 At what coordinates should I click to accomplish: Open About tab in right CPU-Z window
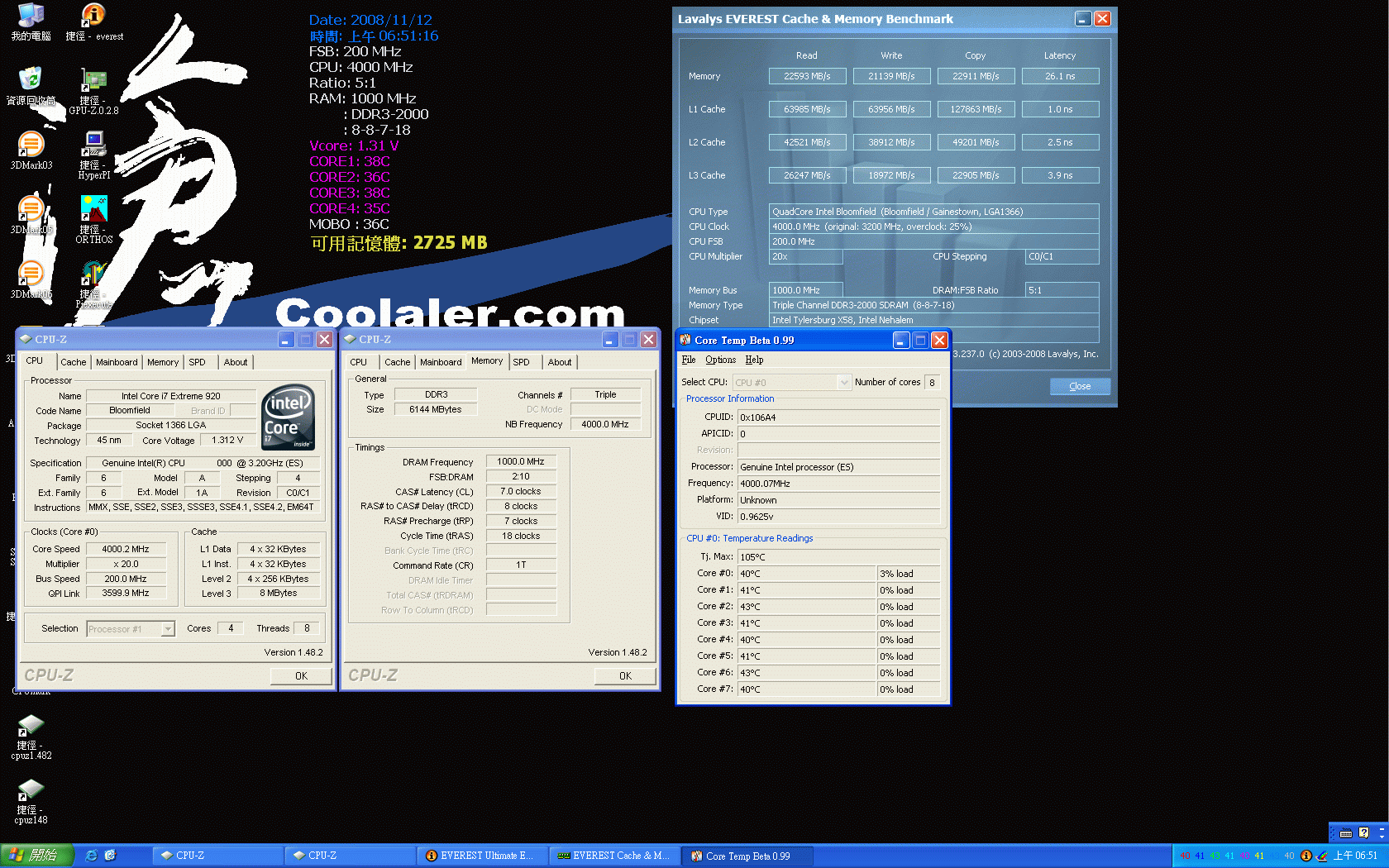[x=560, y=362]
